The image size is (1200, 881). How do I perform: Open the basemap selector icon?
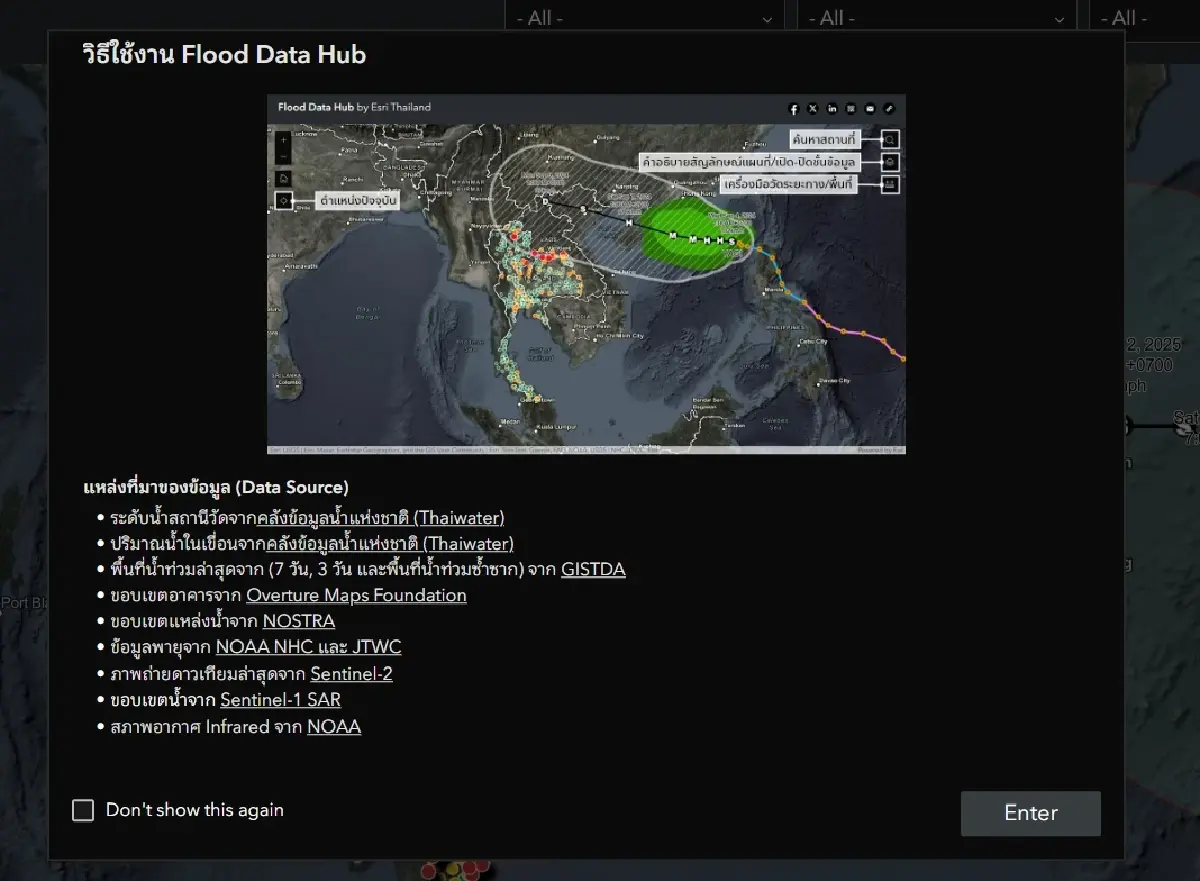[284, 178]
